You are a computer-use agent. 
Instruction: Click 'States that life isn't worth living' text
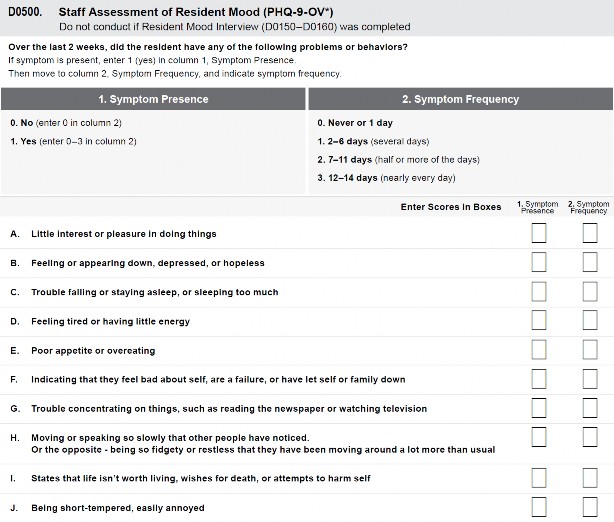pos(201,478)
